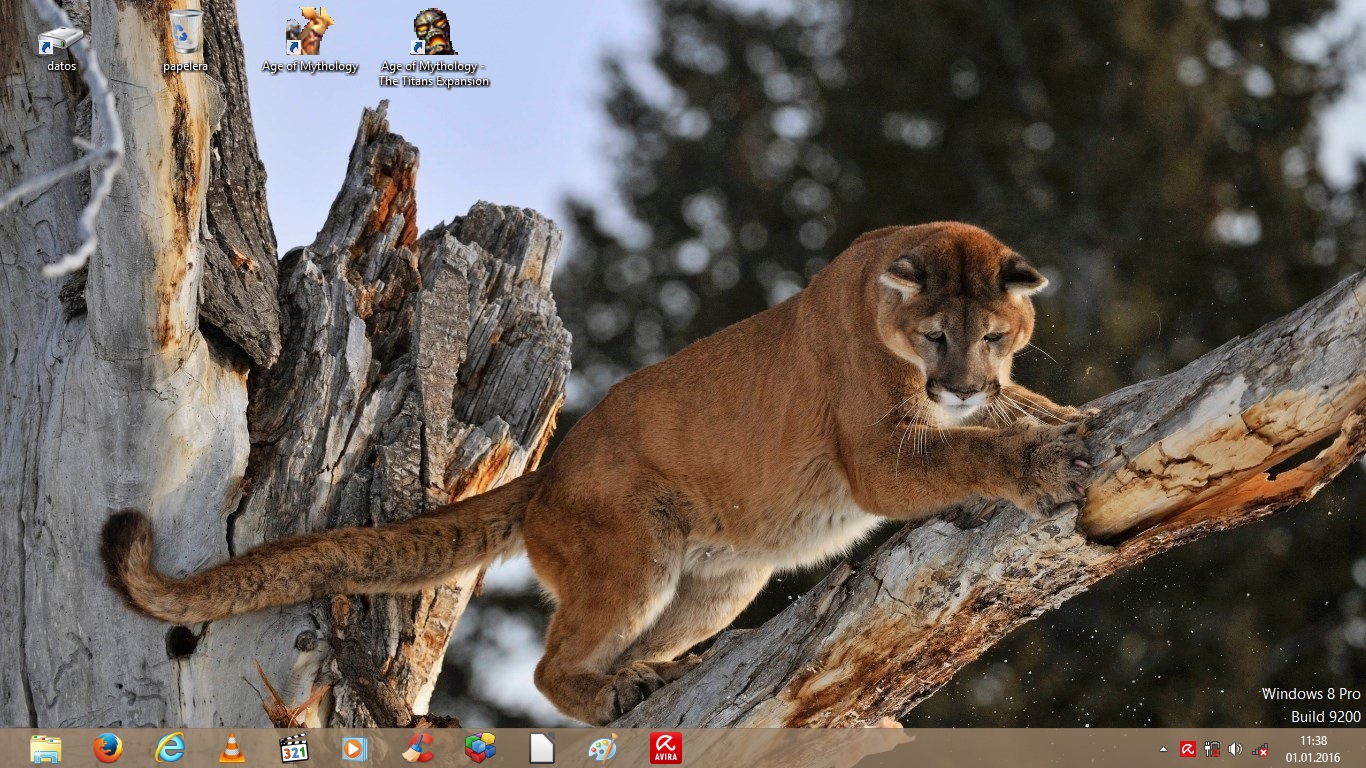Launch Firefox from the taskbar
The width and height of the screenshot is (1366, 768).
[108, 748]
